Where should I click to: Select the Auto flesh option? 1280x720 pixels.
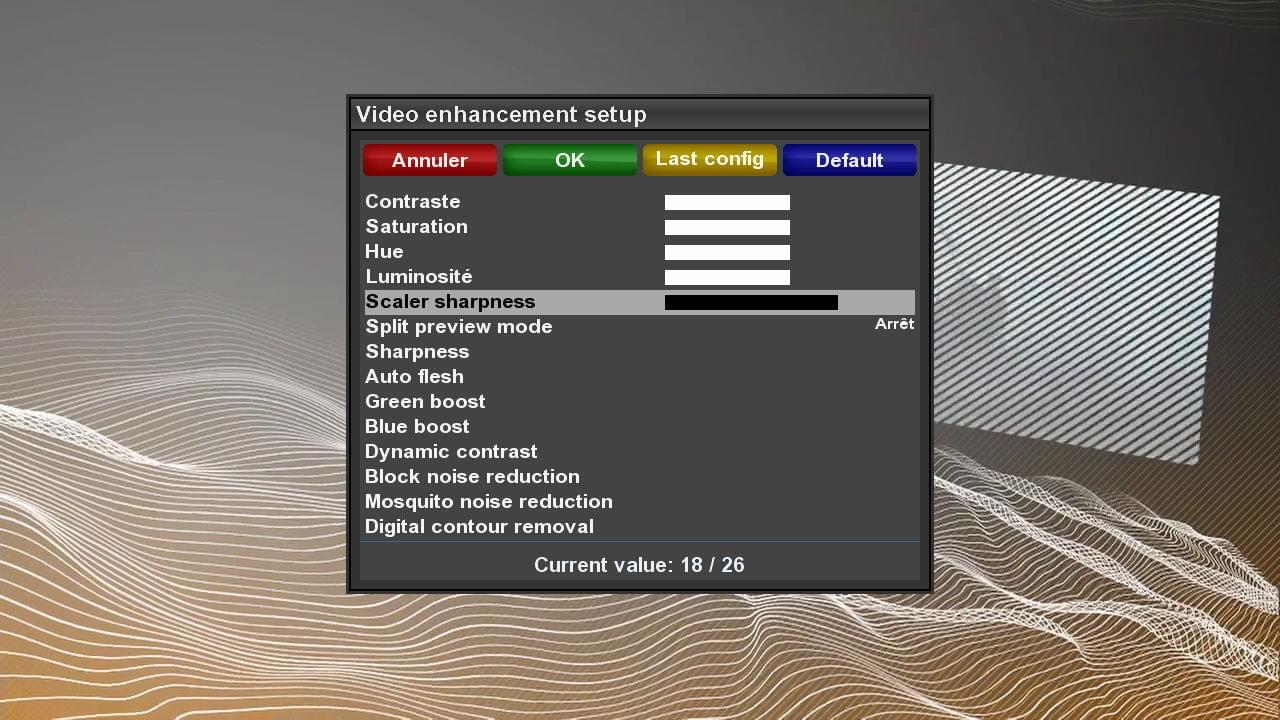click(414, 377)
